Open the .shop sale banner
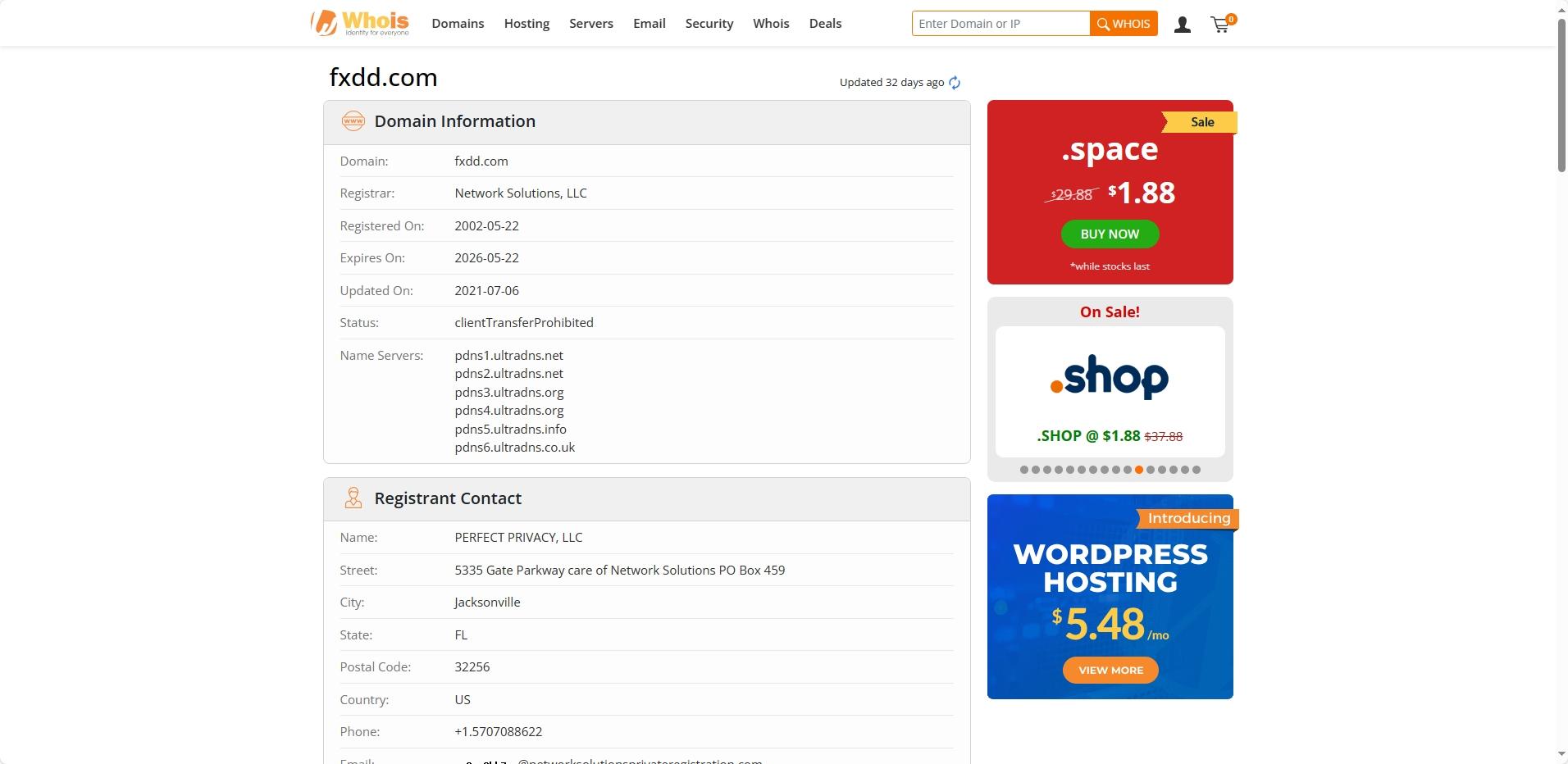This screenshot has width=1568, height=764. click(1110, 392)
